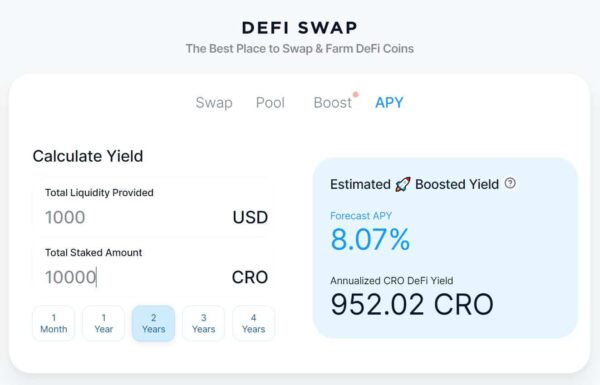Click the Total Staked Amount input
Viewport: 600px width, 385px height.
point(153,268)
